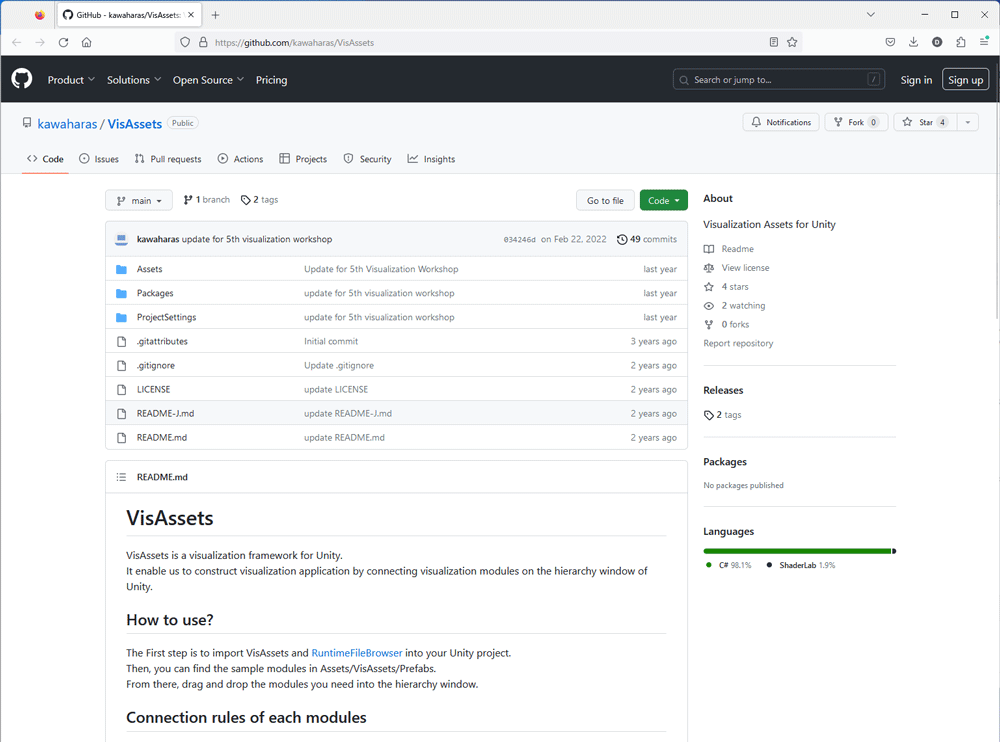
Task: Open the Firefox downloads icon
Action: tap(913, 43)
